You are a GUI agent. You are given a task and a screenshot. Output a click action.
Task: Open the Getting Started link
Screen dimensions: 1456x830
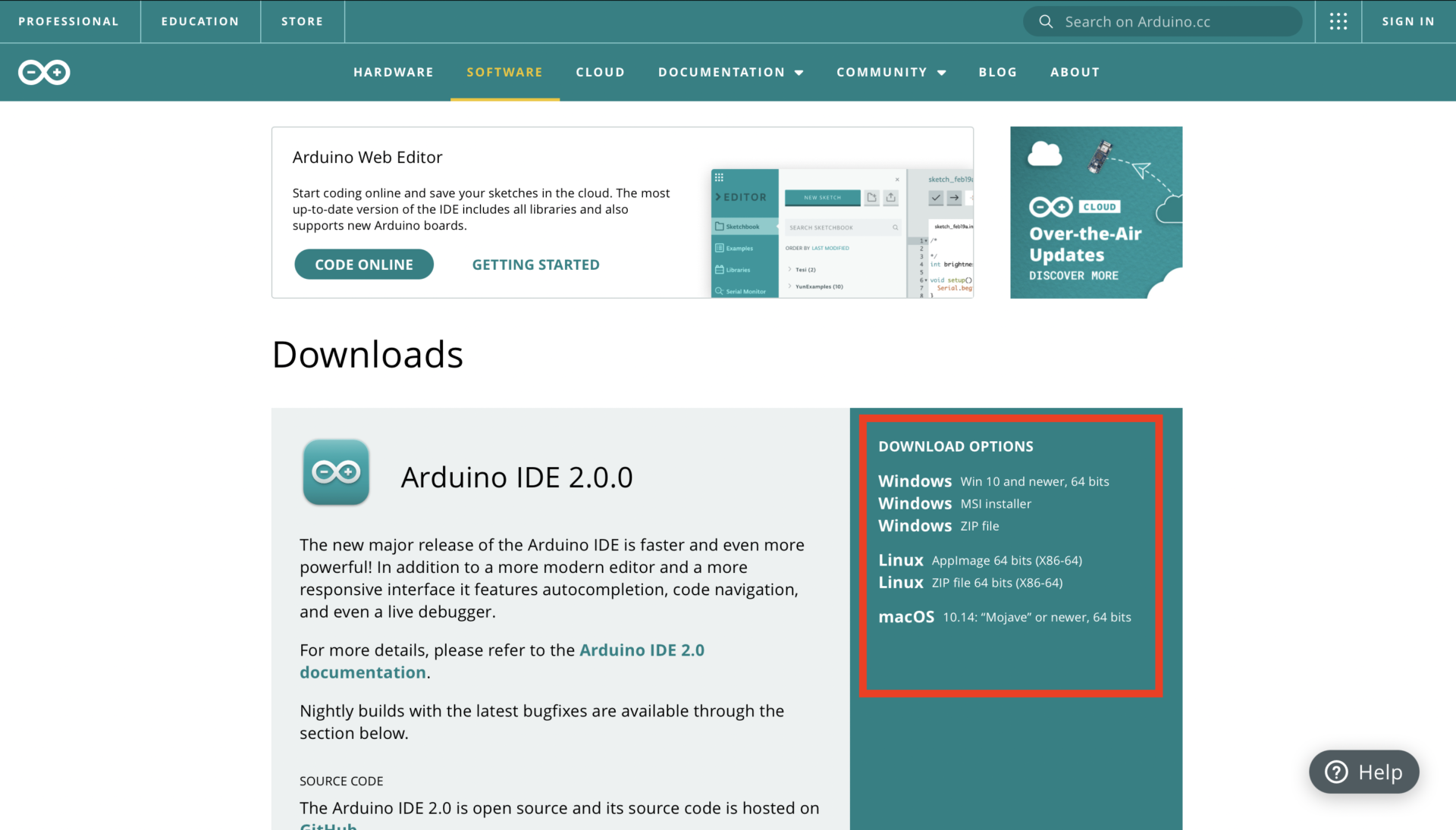[536, 265]
